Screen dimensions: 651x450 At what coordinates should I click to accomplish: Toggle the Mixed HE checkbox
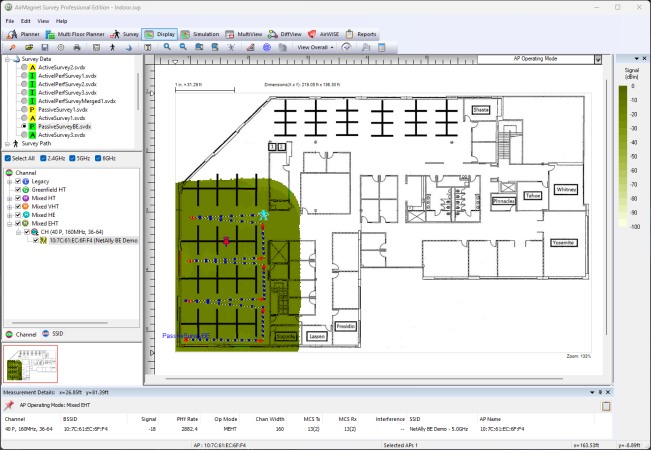click(x=18, y=215)
